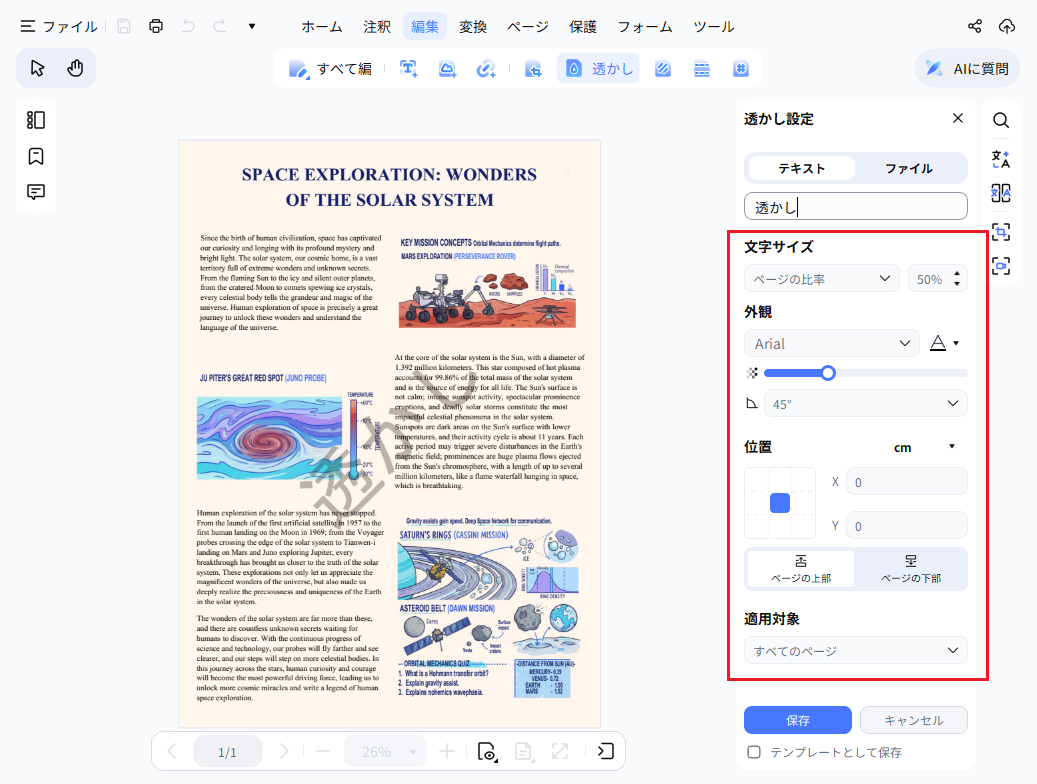Viewport: 1037px width, 784px height.
Task: Open the 保護 menu tab
Action: pos(583,26)
